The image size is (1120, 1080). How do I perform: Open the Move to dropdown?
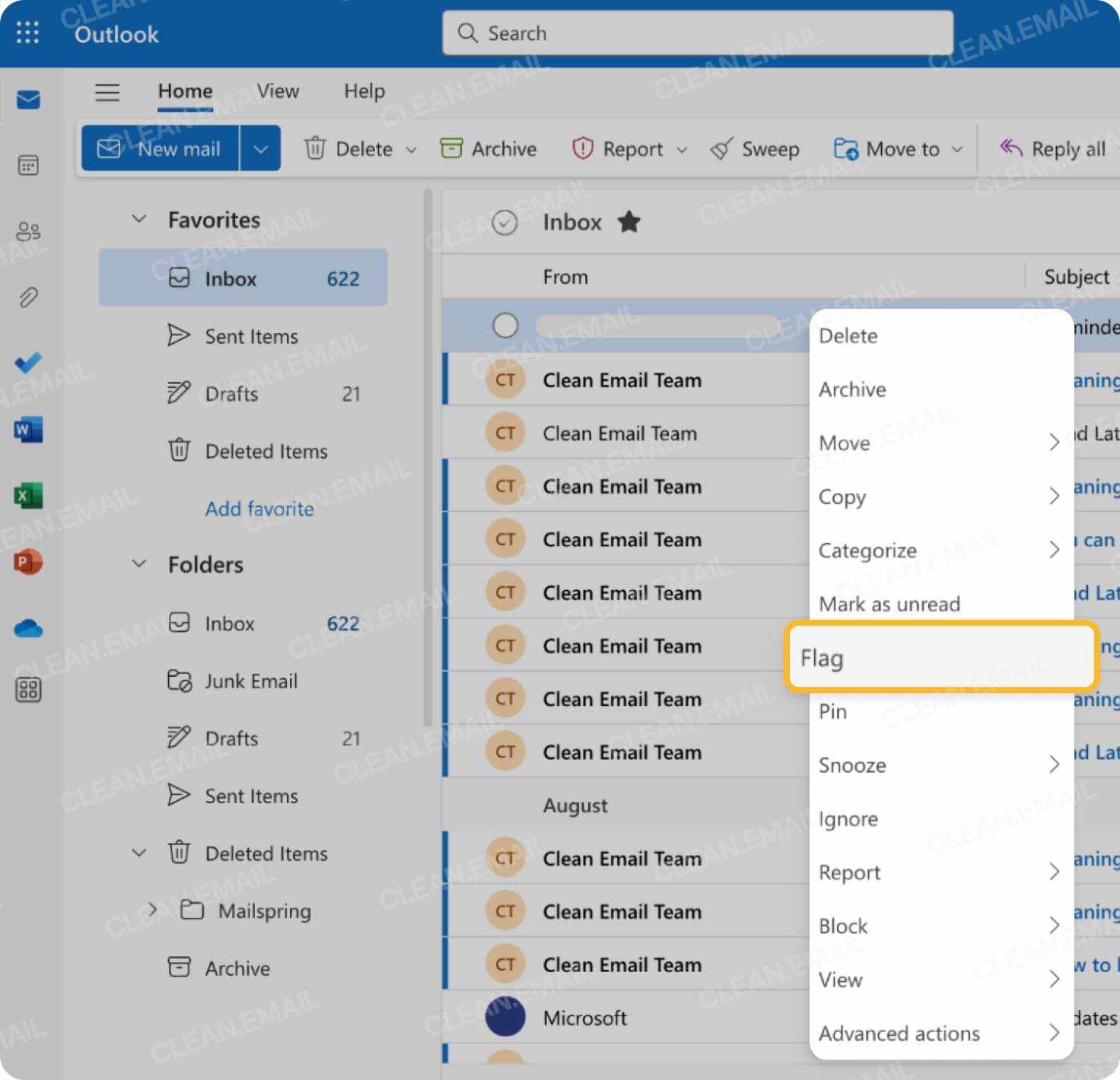958,148
